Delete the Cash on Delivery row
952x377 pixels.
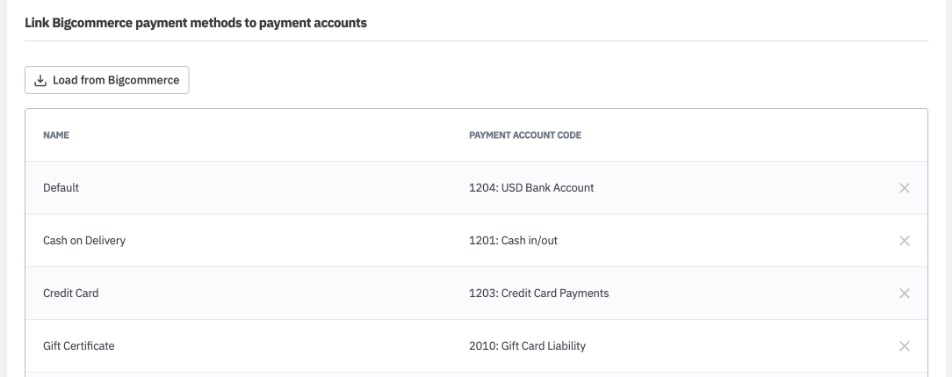tap(904, 240)
